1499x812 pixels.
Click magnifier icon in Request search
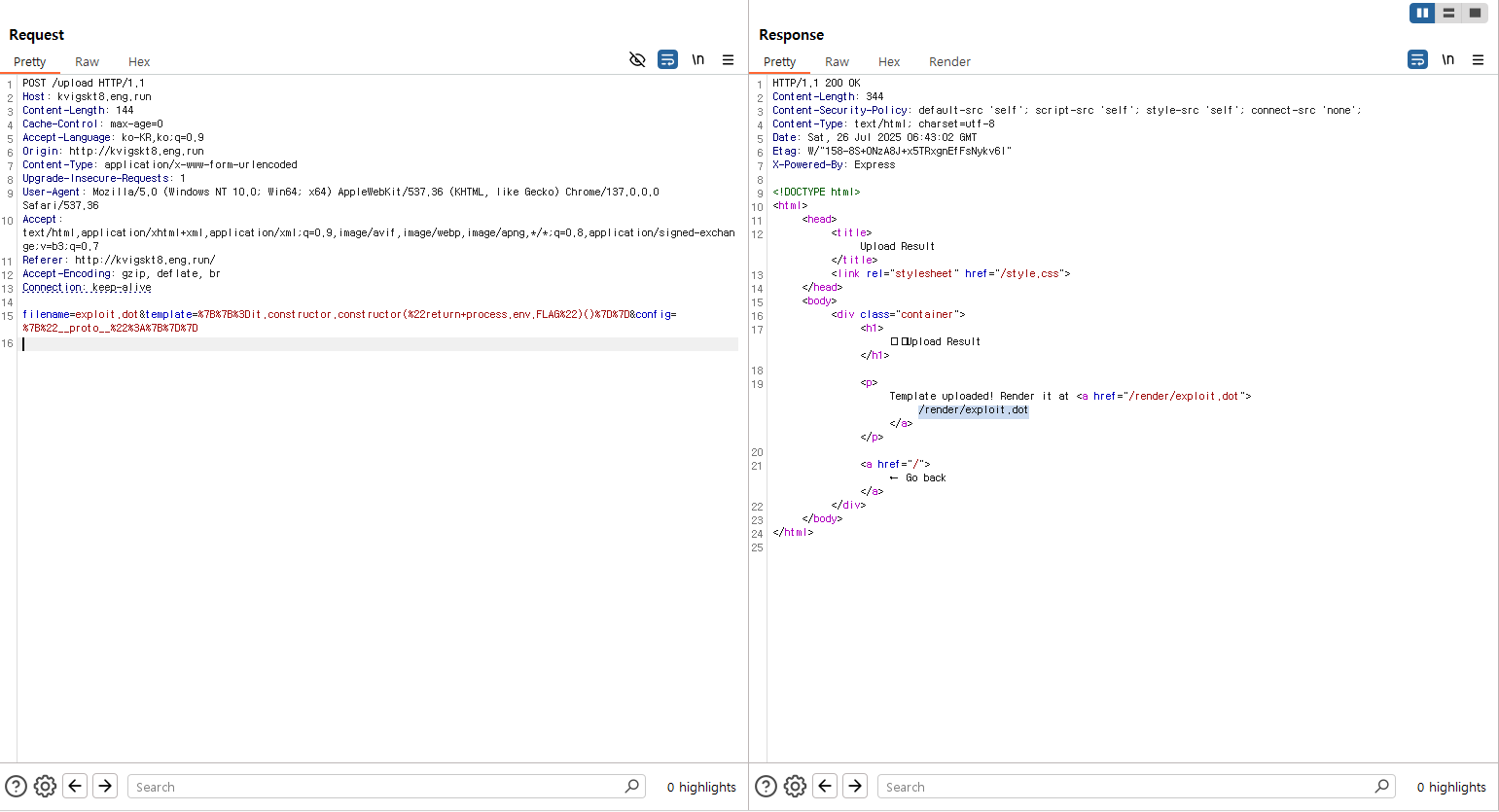click(632, 786)
